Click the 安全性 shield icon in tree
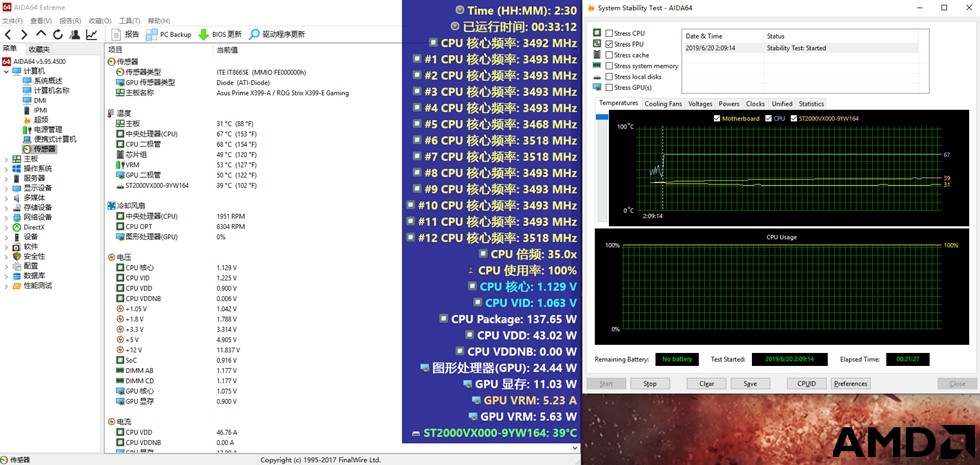 17,256
